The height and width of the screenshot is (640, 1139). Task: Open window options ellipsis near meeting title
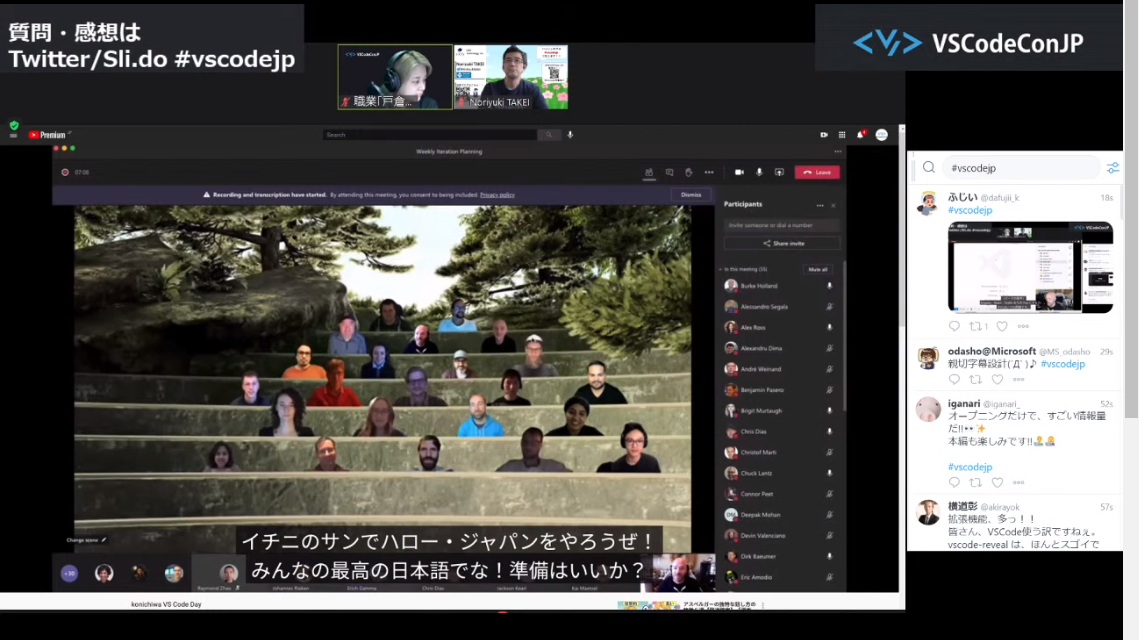tap(838, 152)
